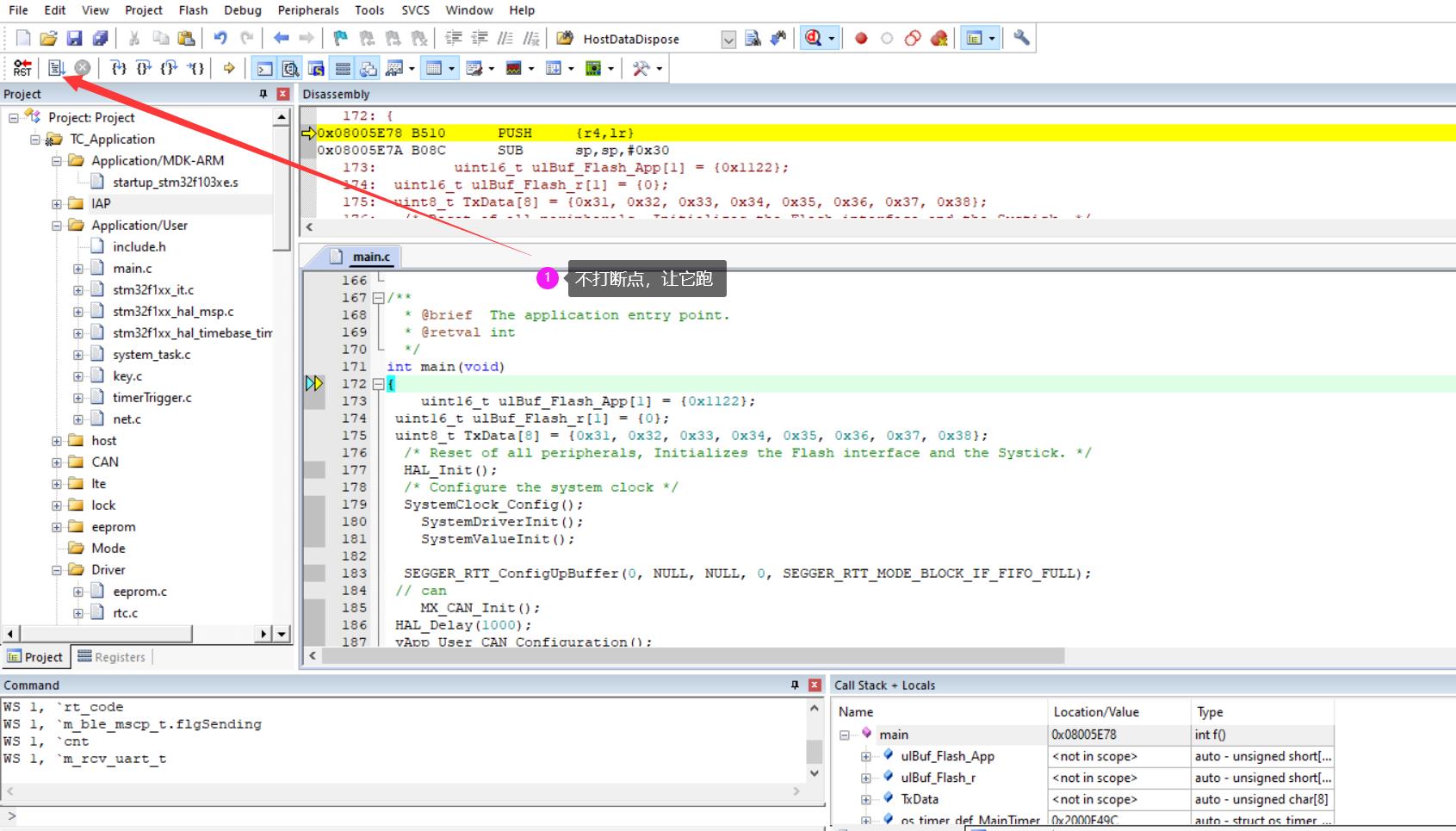1456x831 pixels.
Task: Open the HostDataDispose find combo dropdown
Action: (x=728, y=39)
